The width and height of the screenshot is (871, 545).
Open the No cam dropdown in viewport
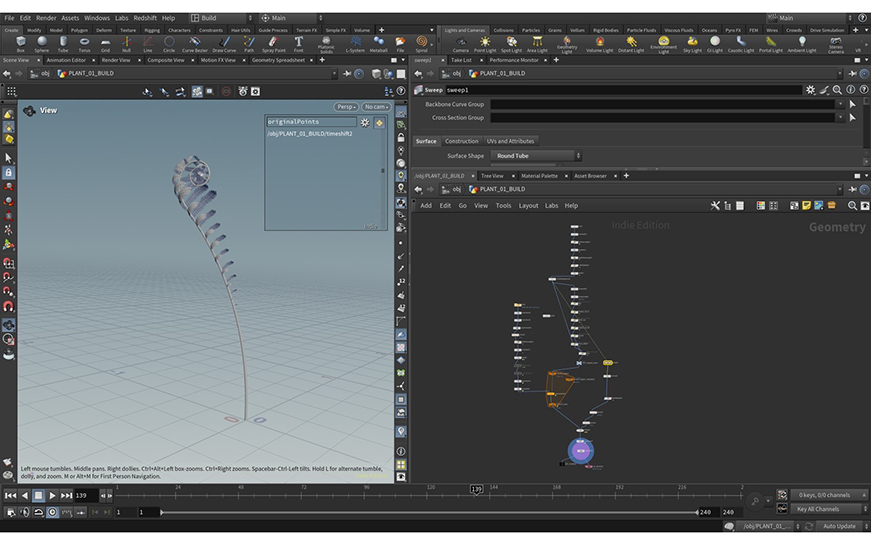coord(375,107)
